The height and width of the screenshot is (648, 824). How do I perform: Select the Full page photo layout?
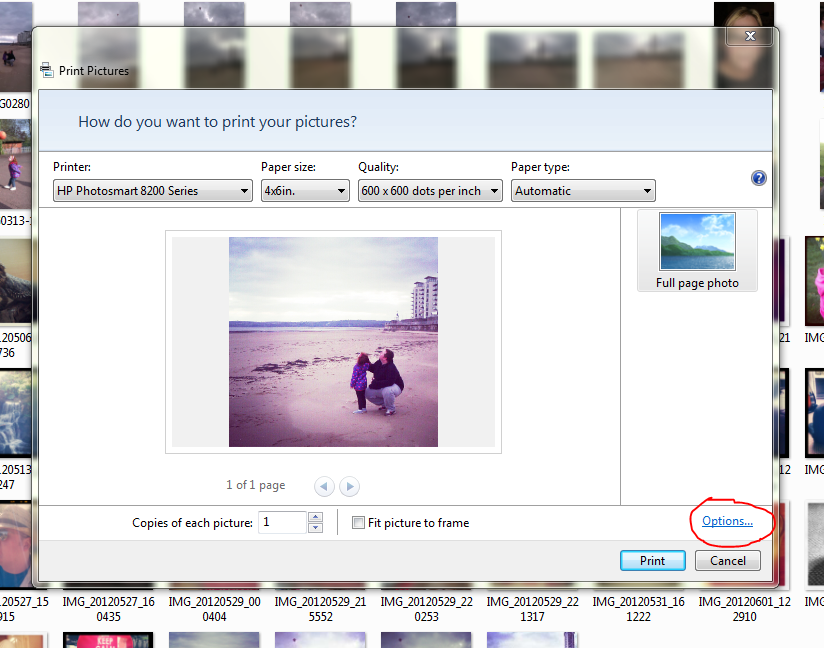(x=697, y=251)
